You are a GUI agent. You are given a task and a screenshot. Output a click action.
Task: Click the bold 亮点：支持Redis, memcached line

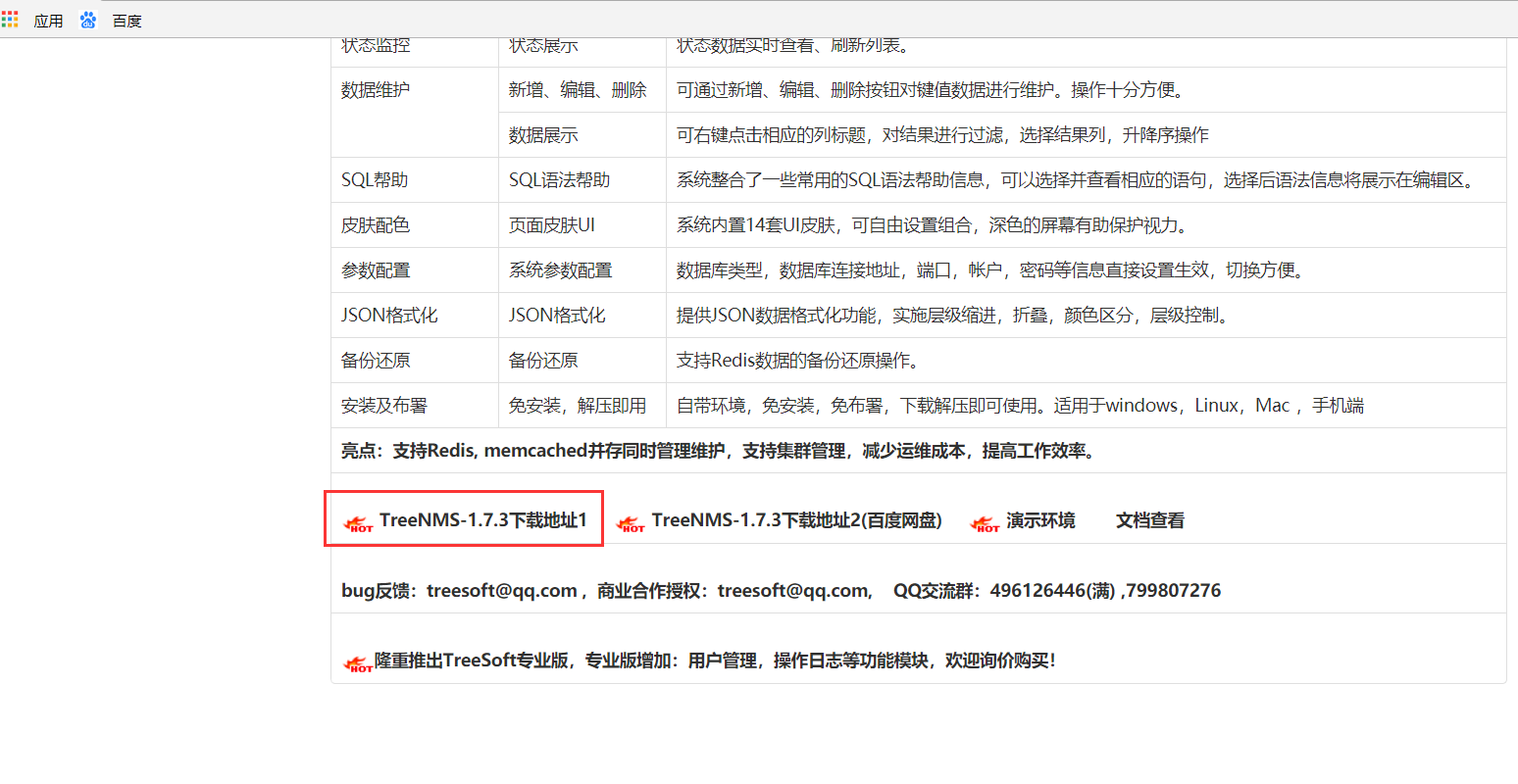(720, 451)
